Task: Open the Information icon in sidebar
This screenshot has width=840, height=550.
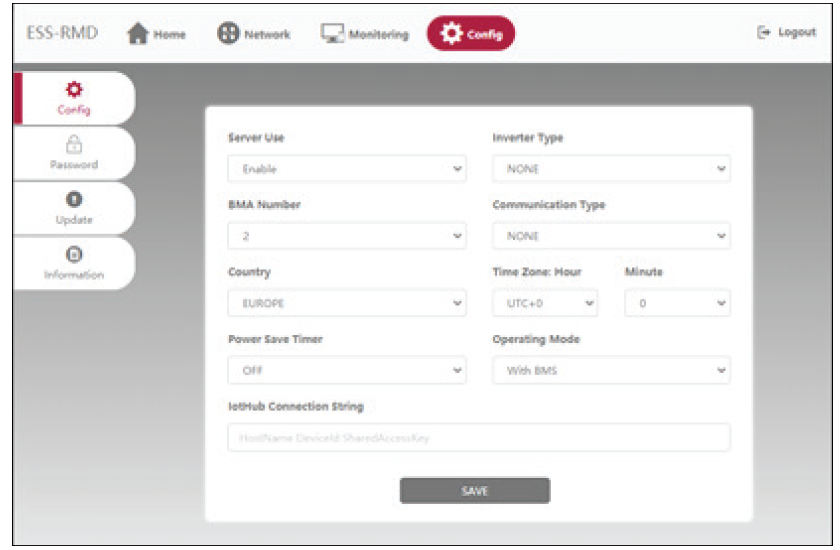Action: [73, 255]
